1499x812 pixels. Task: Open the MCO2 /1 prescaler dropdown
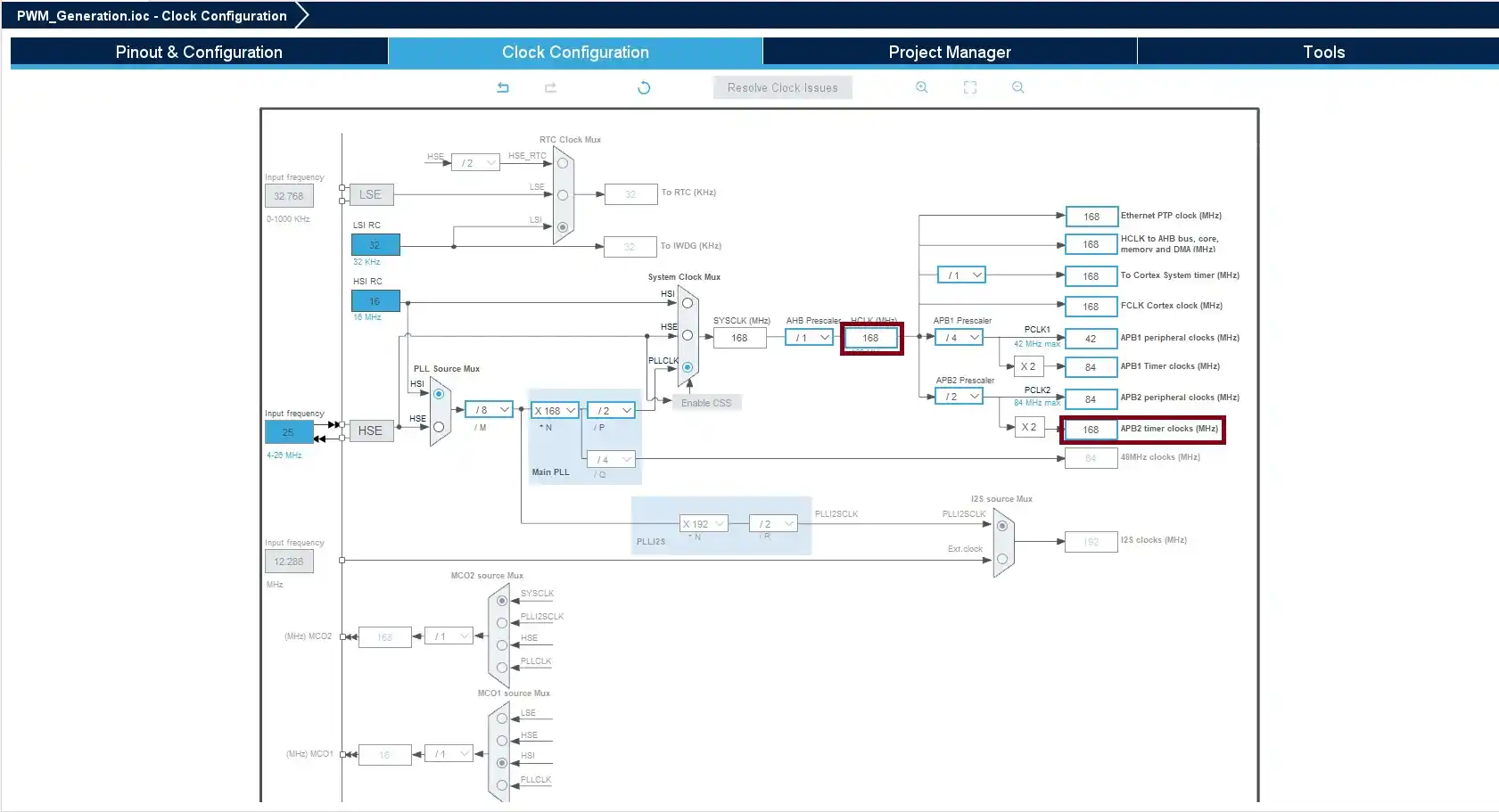(x=449, y=636)
